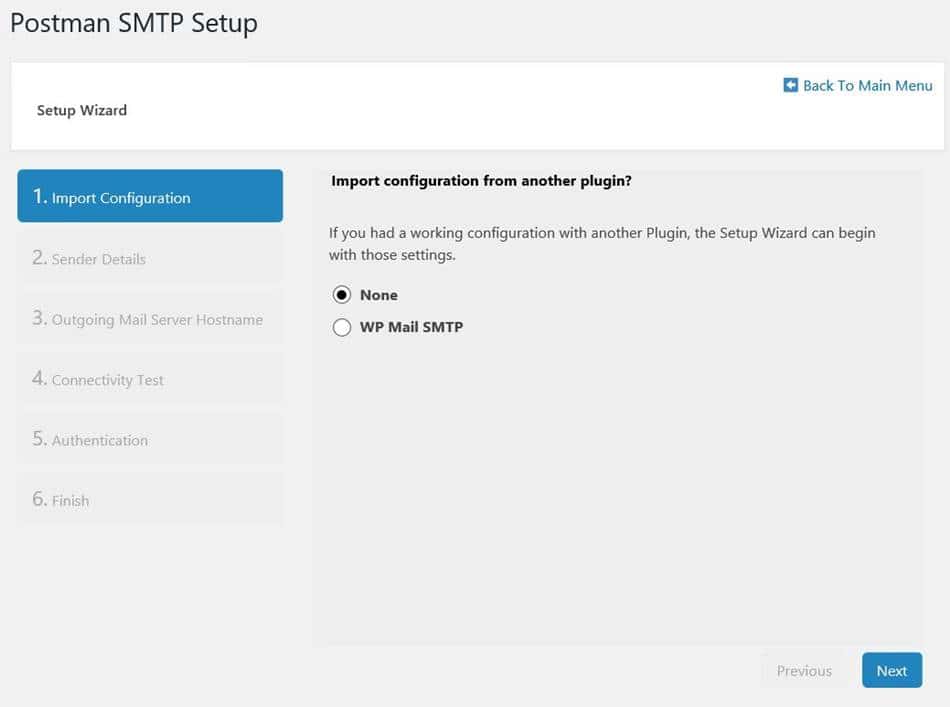Go to step 6 Finish
The height and width of the screenshot is (707, 950).
150,500
